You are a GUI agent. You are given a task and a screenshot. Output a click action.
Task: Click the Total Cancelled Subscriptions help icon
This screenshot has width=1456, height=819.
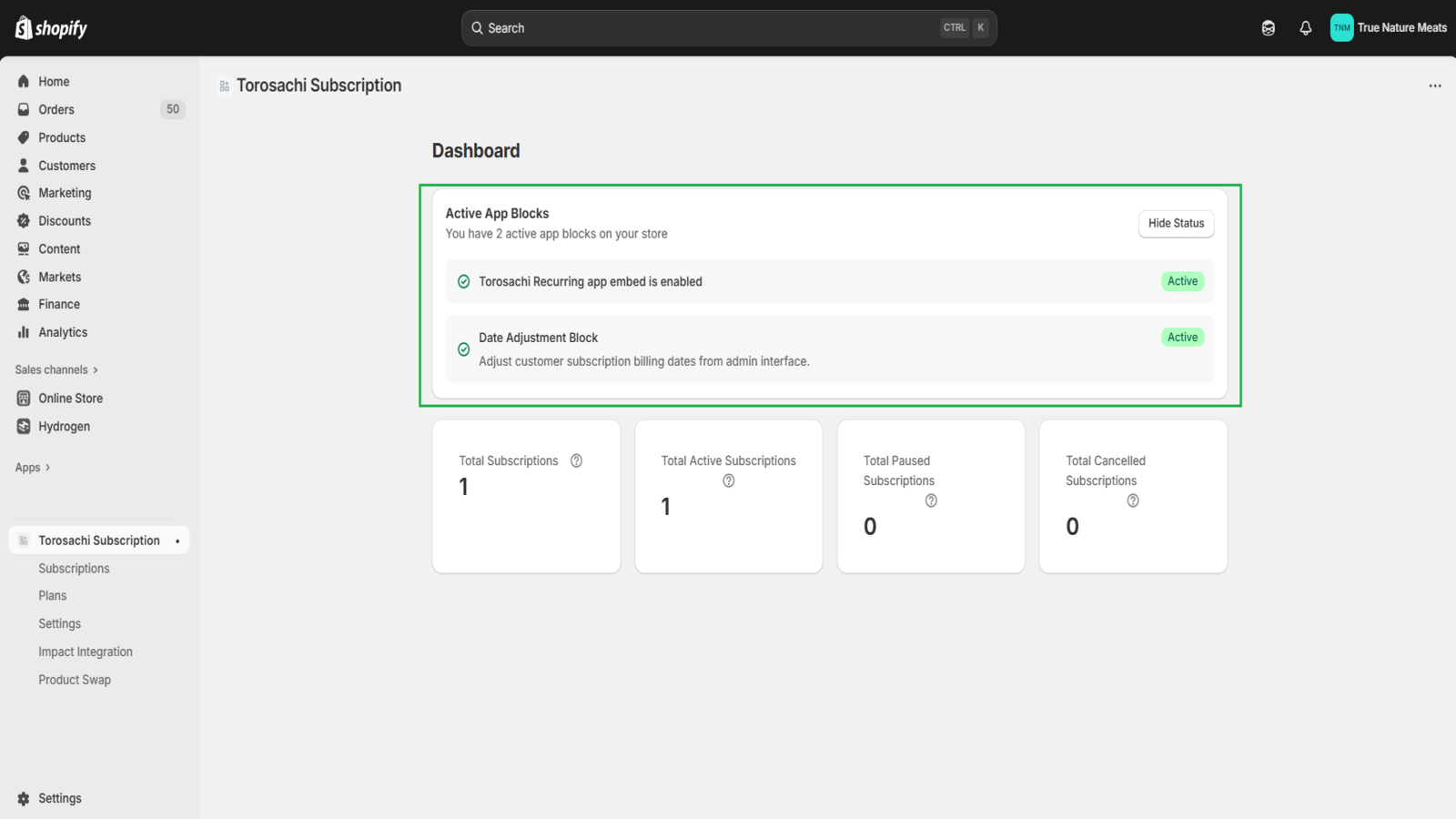1133,500
